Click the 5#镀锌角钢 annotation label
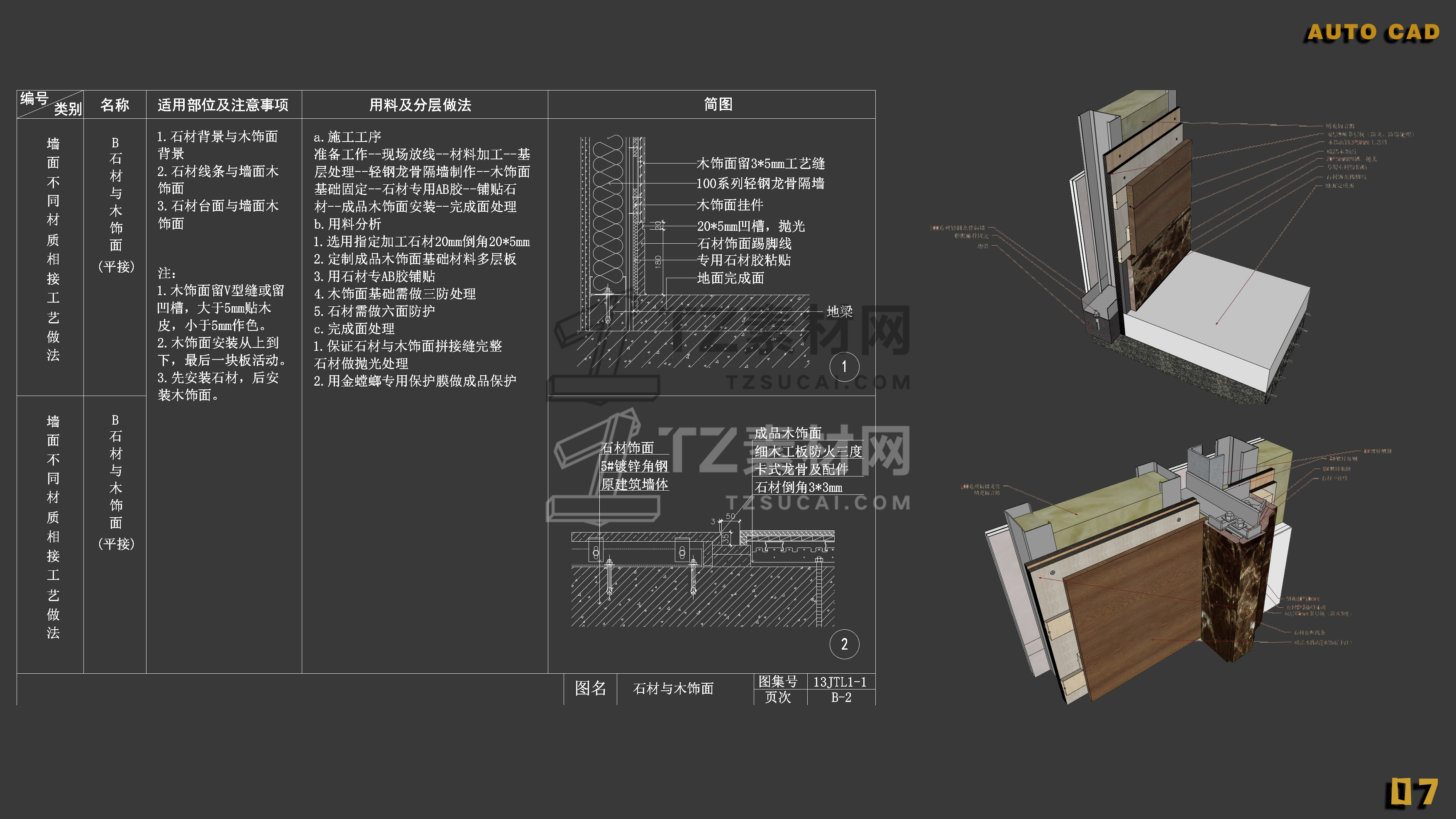This screenshot has width=1456, height=819. 634,466
